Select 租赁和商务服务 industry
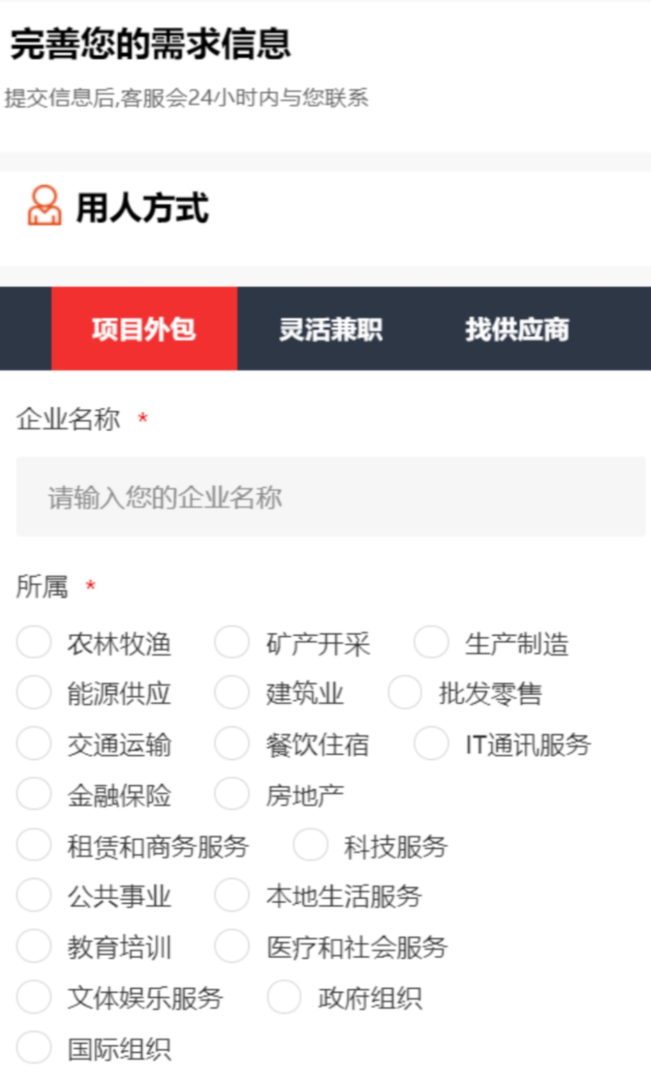Screen dimensions: 651x1085 [32, 845]
